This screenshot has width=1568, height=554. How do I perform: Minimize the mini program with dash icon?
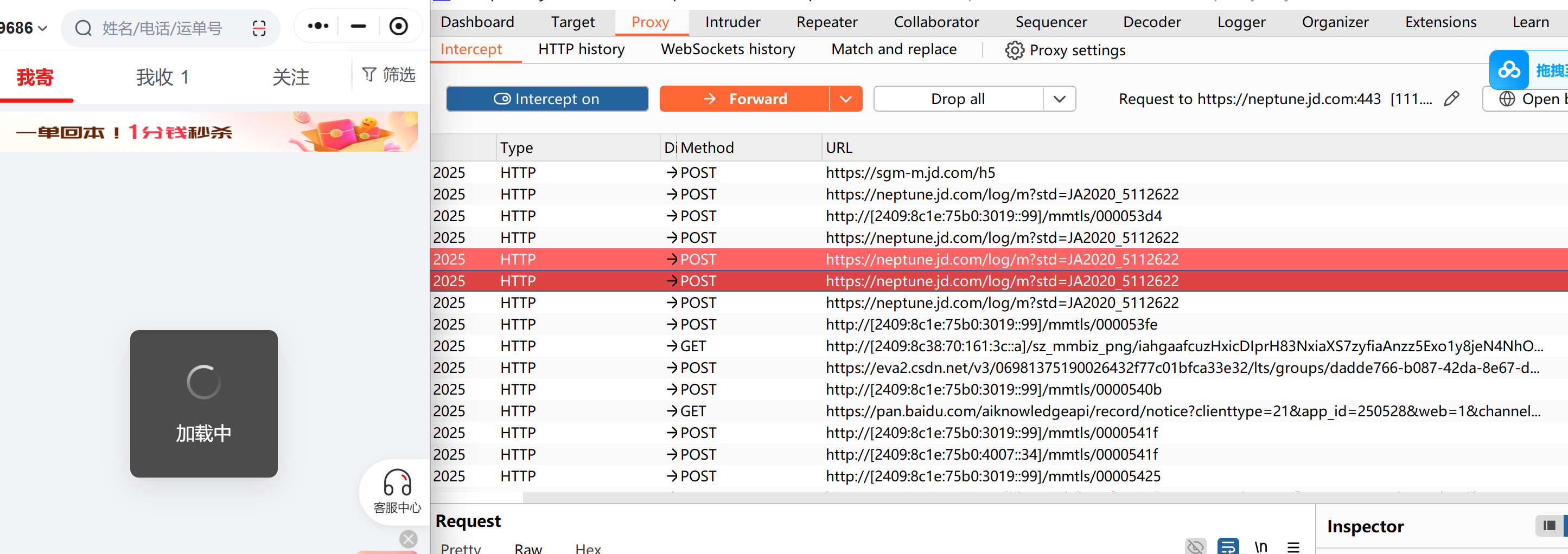click(359, 26)
